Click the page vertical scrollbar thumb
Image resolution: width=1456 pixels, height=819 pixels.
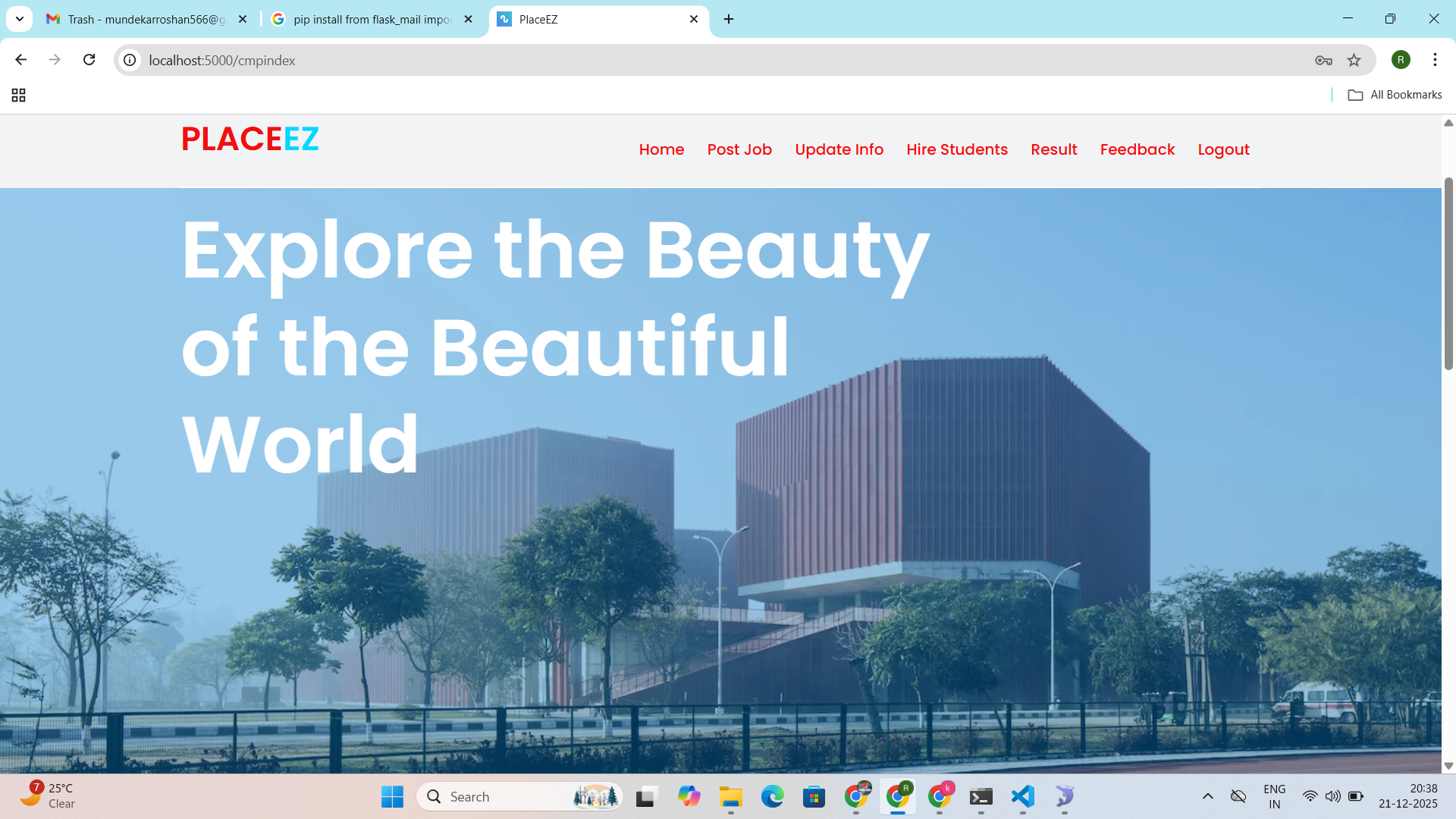pos(1448,273)
